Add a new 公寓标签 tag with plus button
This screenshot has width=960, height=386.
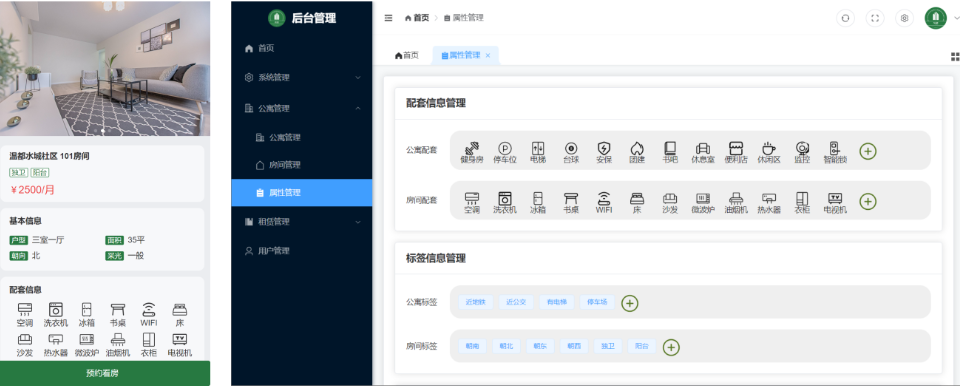tap(630, 303)
